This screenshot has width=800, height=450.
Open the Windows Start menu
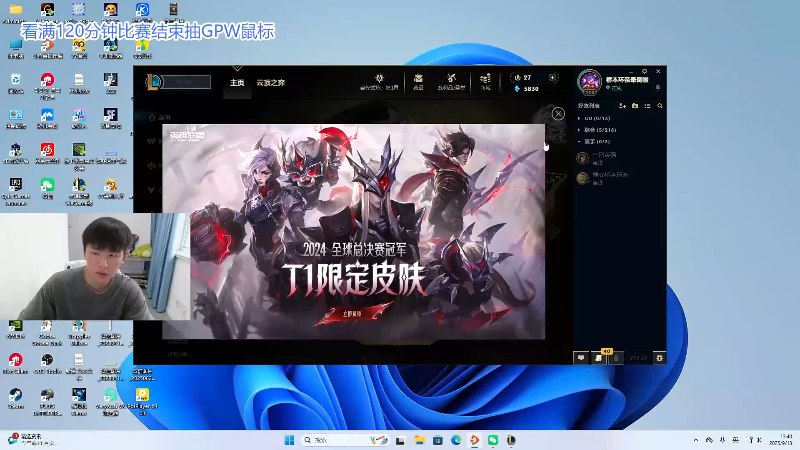pyautogui.click(x=289, y=440)
